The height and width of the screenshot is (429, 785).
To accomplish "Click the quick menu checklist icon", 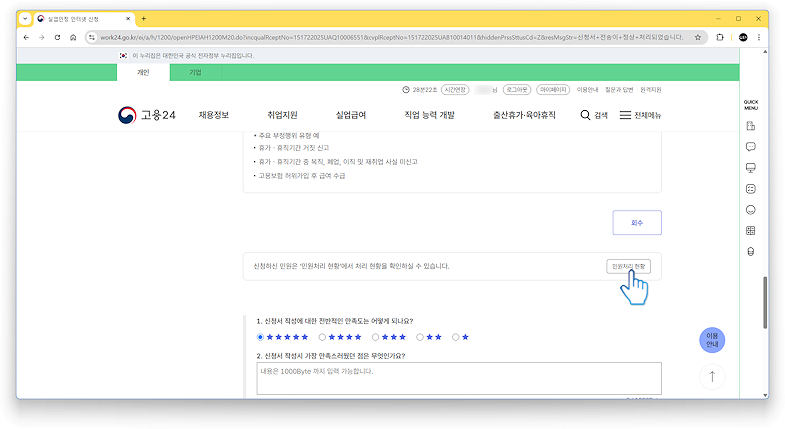I will tap(750, 189).
